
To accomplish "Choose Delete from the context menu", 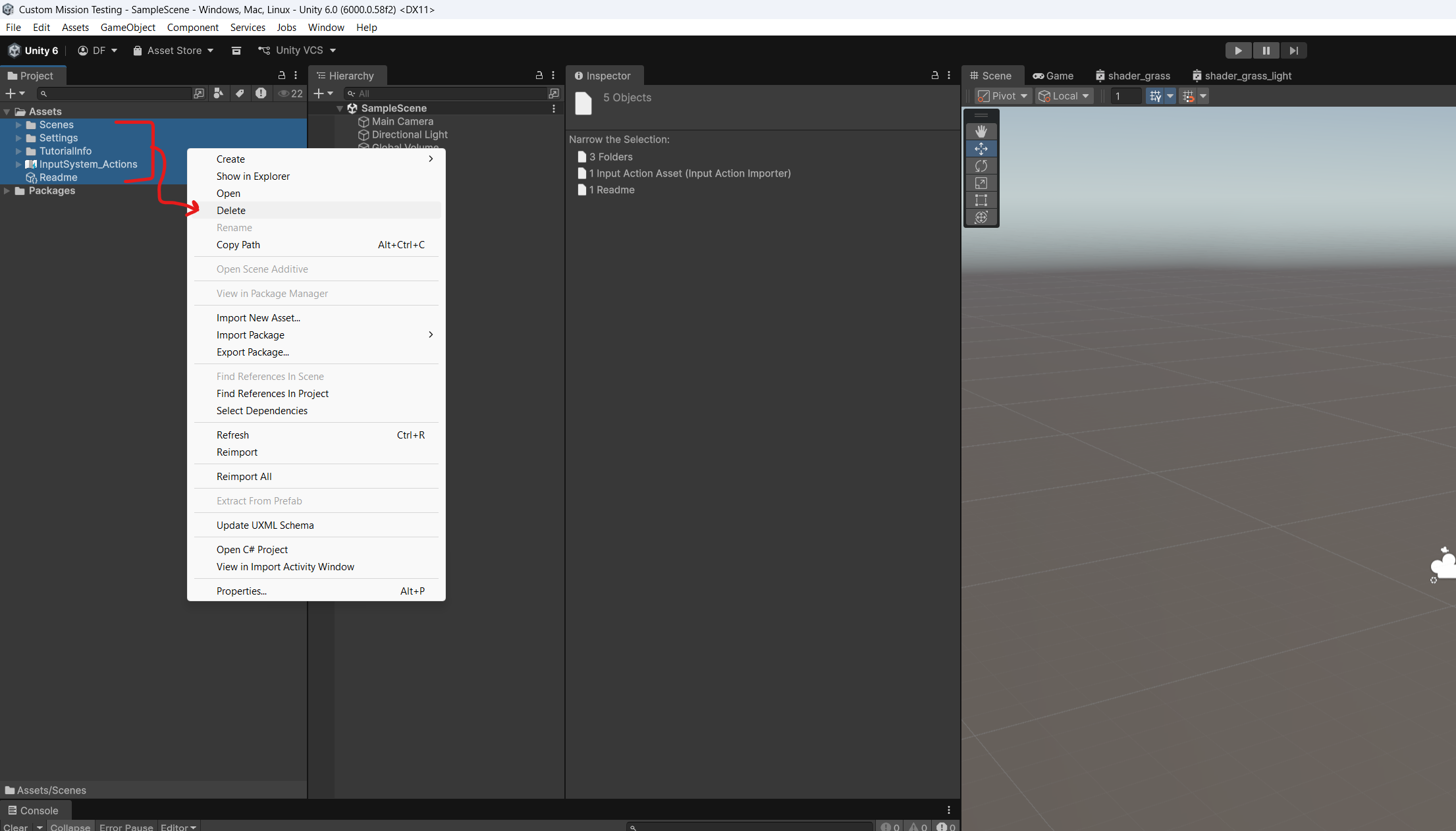I will tap(231, 211).
